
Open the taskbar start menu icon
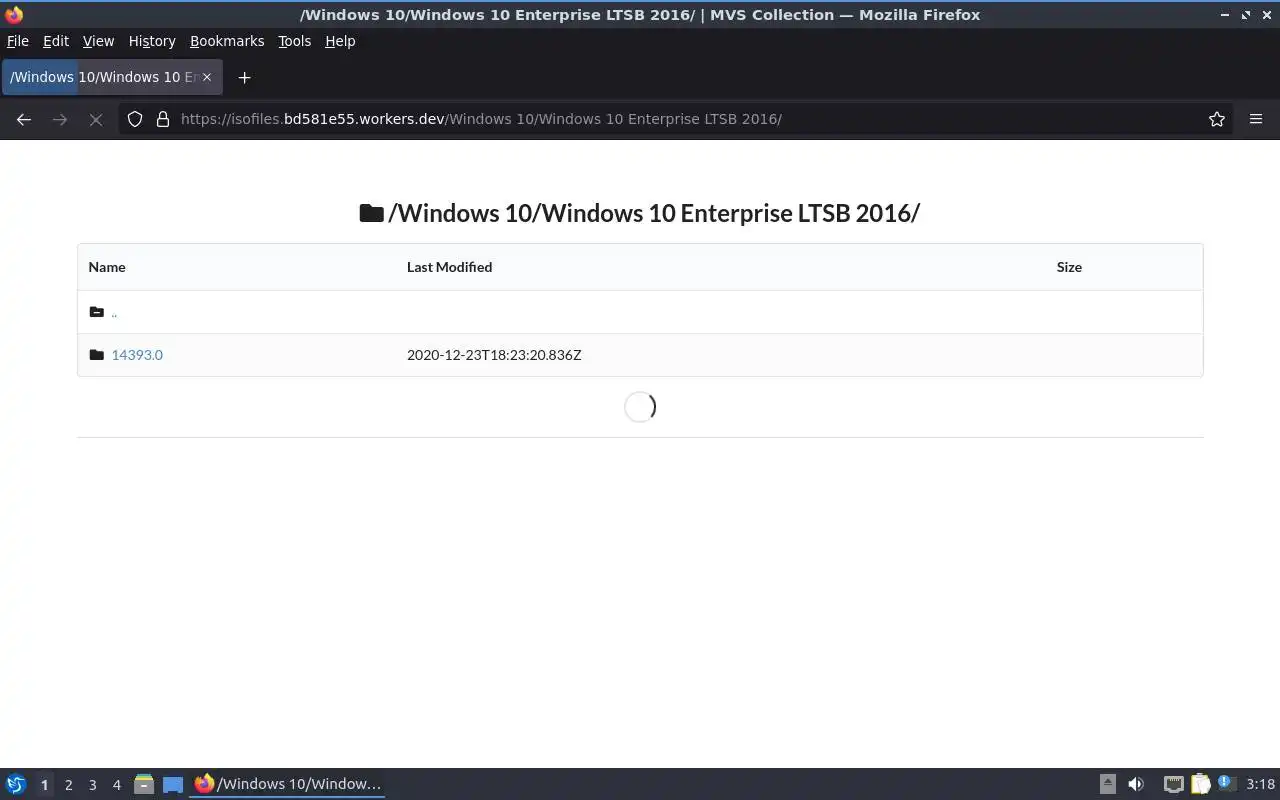(16, 784)
